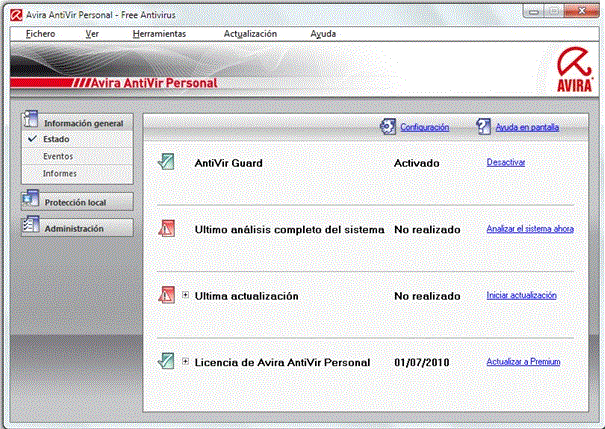
Task: Click the Desactivar link
Action: pos(506,162)
